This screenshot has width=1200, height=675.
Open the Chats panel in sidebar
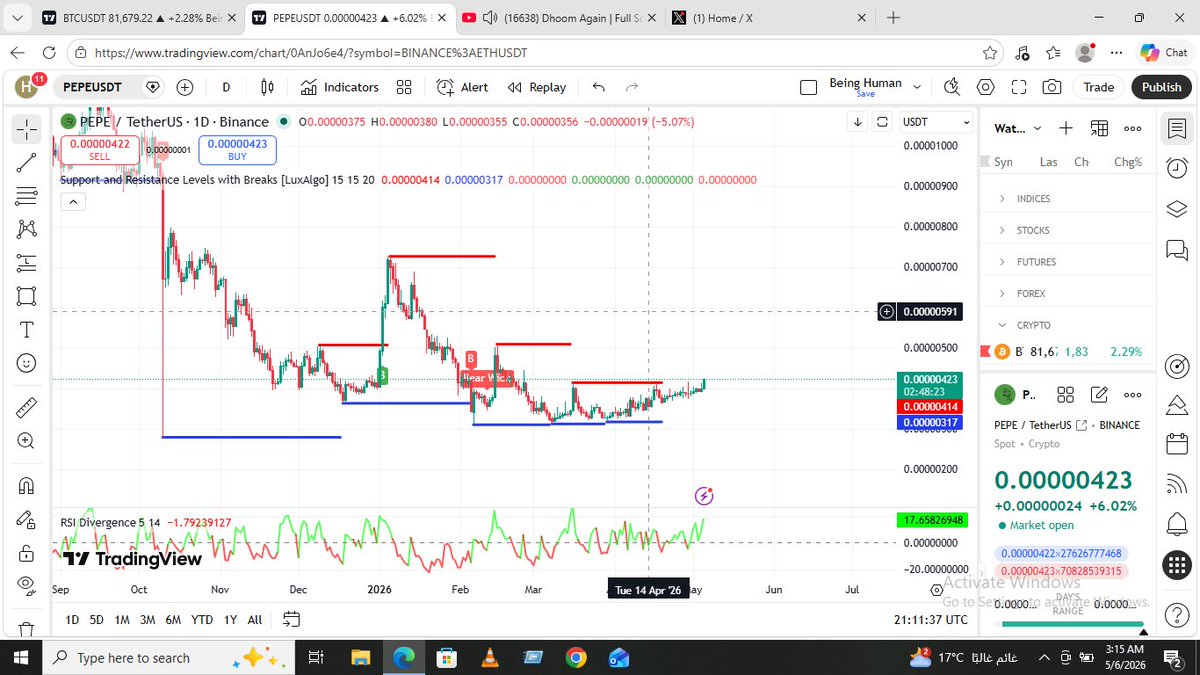tap(1177, 249)
